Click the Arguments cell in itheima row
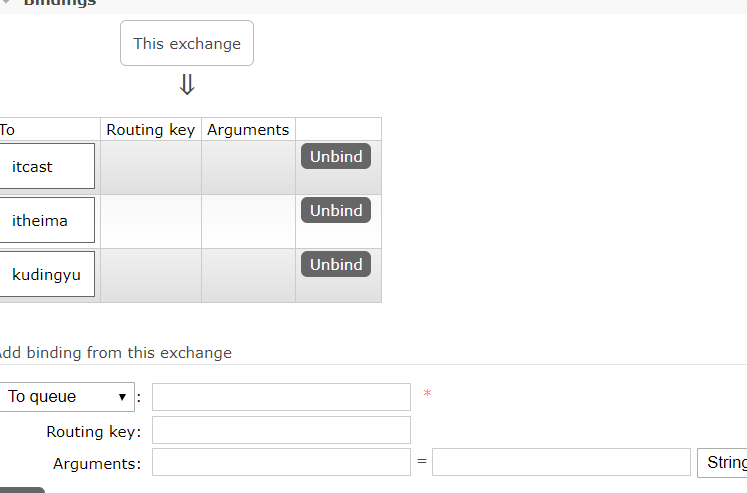 [248, 221]
